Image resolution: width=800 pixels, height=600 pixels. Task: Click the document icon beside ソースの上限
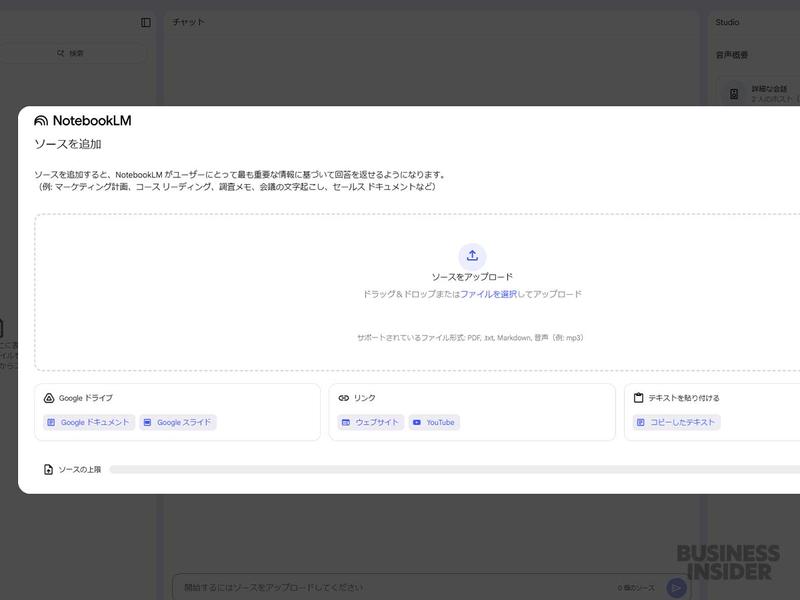48,469
